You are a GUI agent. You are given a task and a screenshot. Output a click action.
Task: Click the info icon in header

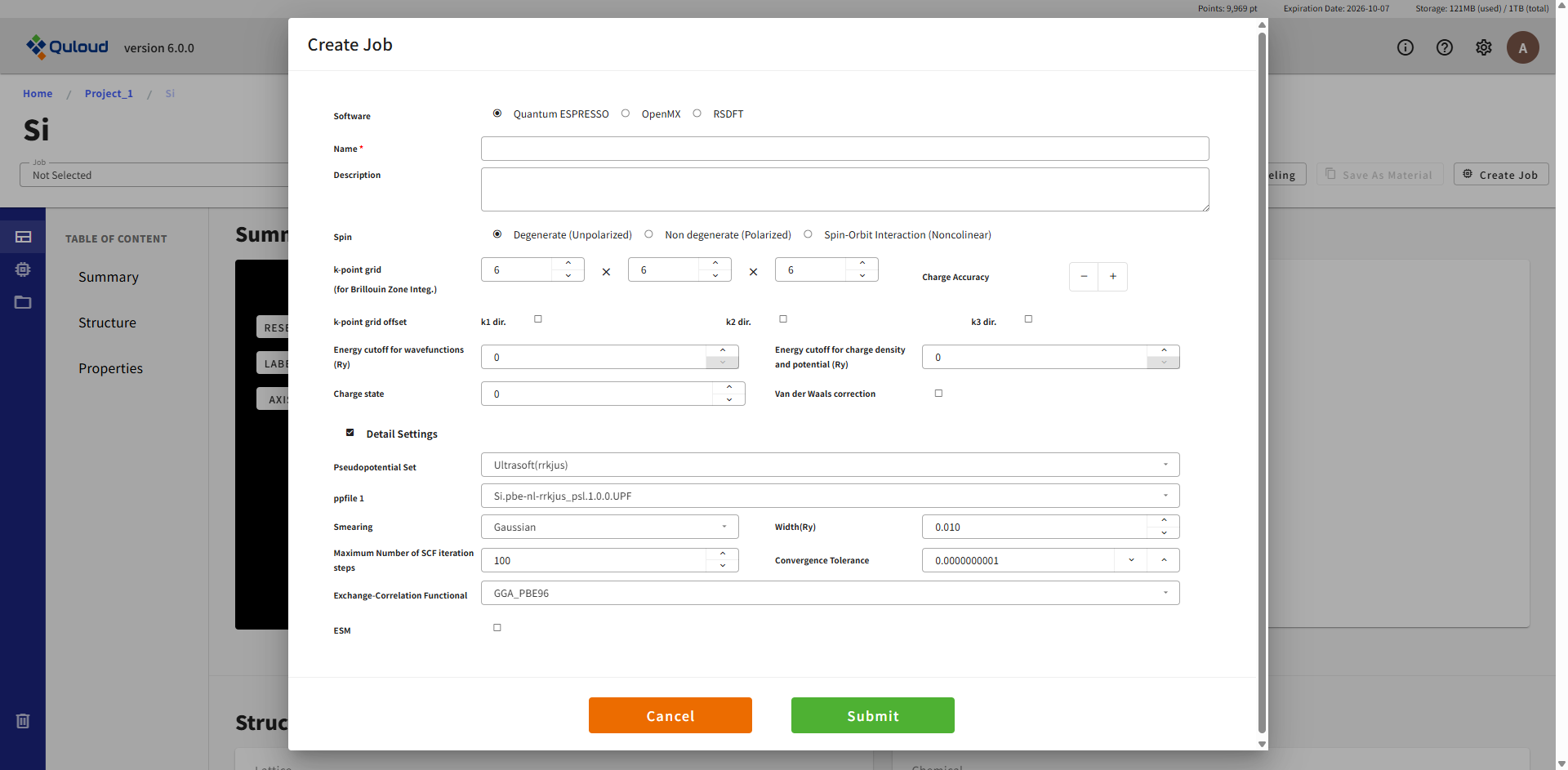[1405, 47]
